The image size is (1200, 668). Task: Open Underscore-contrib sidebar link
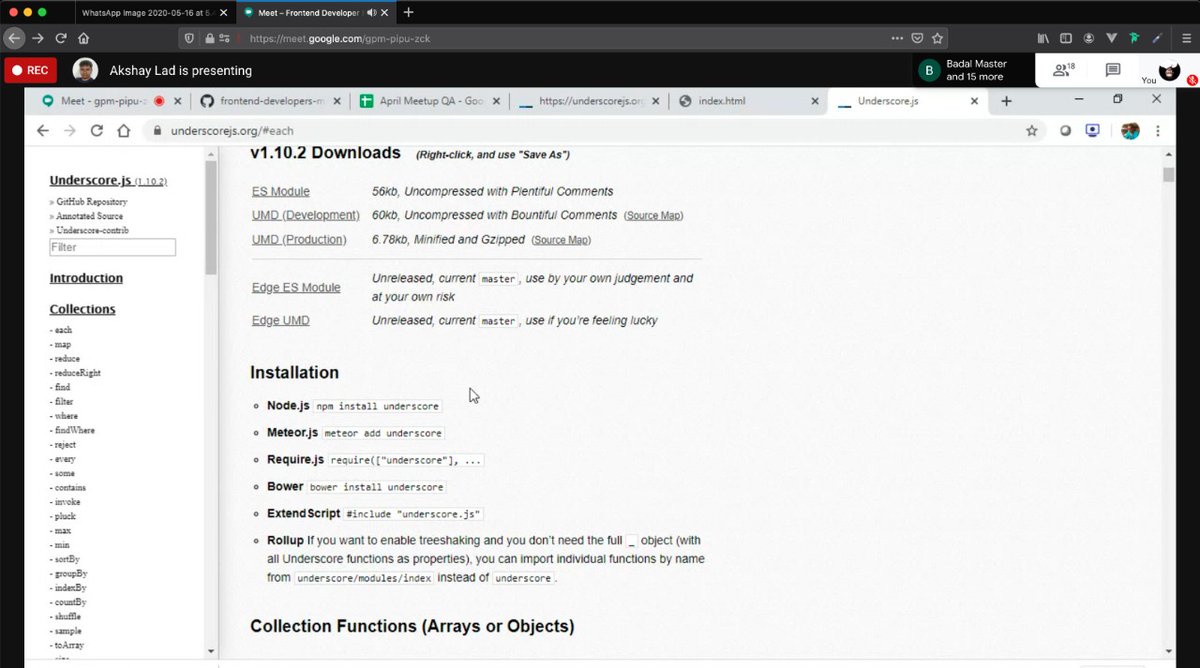pos(92,230)
